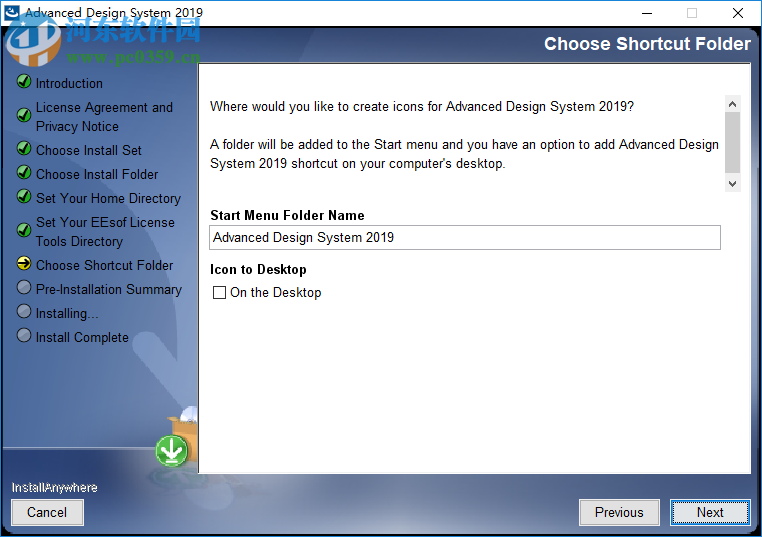Image resolution: width=762 pixels, height=537 pixels.
Task: Click the description scroll up arrow
Action: [732, 104]
